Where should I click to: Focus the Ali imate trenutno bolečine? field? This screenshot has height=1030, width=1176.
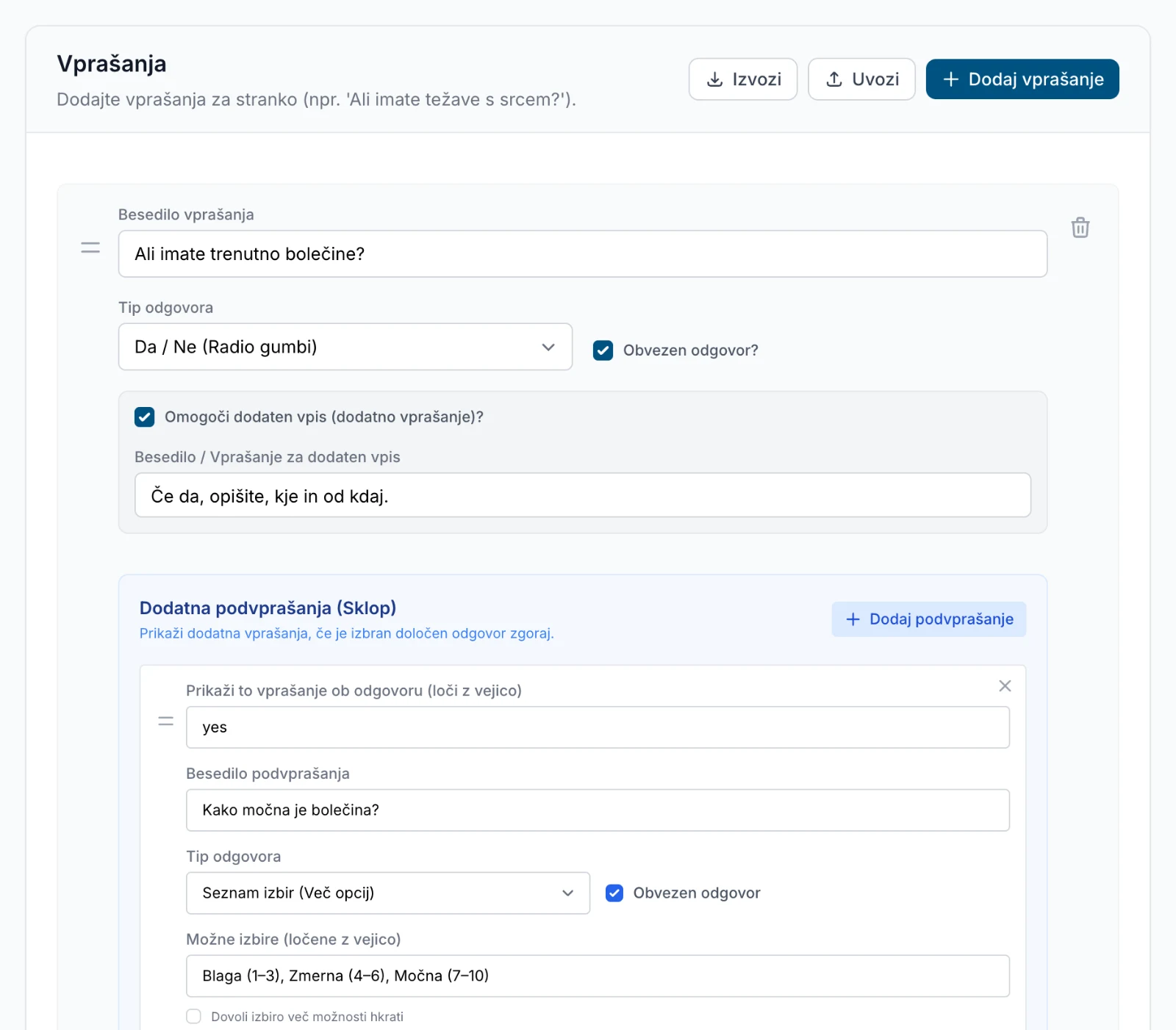pyautogui.click(x=583, y=253)
